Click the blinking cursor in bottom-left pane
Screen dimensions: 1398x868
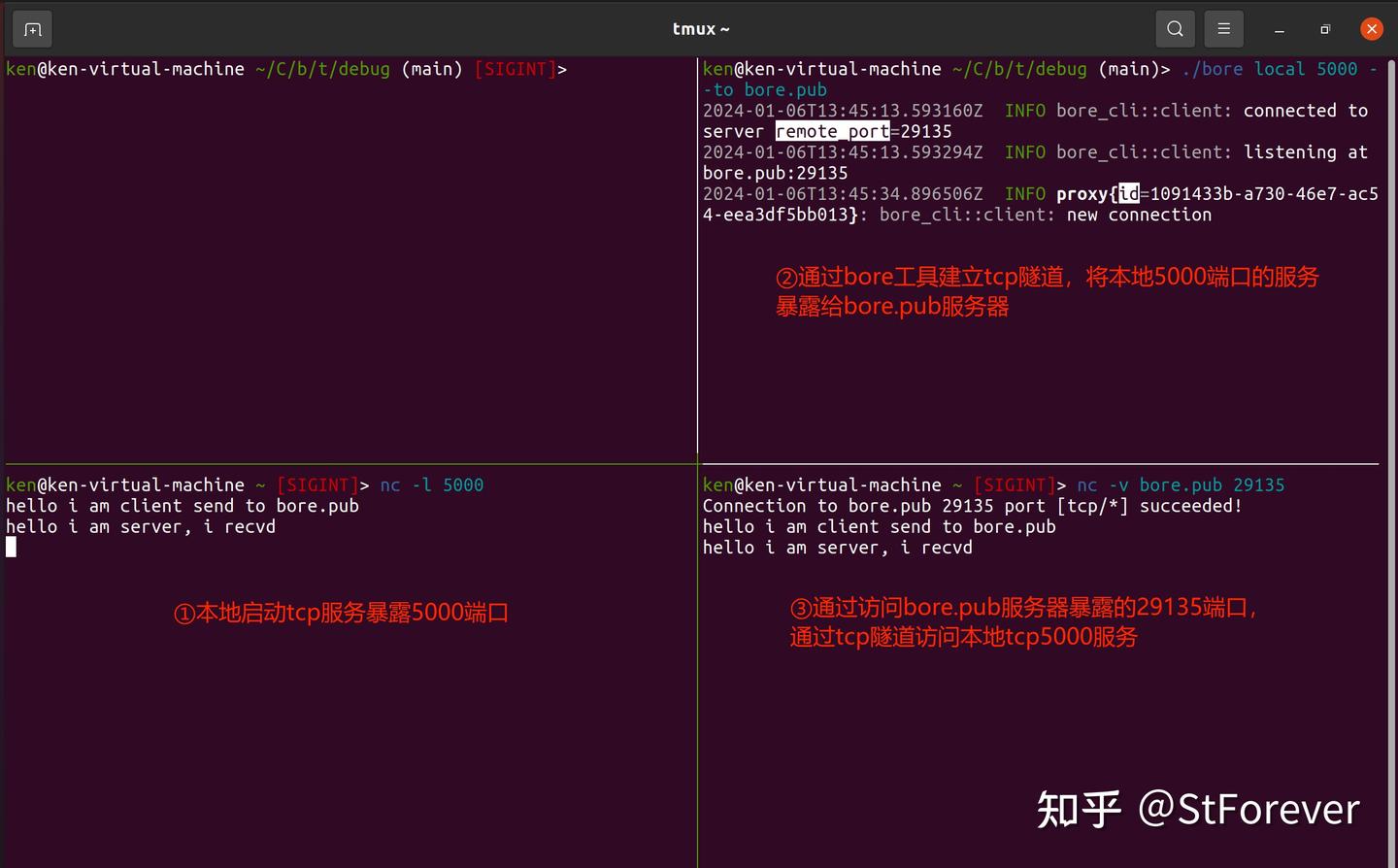click(11, 547)
